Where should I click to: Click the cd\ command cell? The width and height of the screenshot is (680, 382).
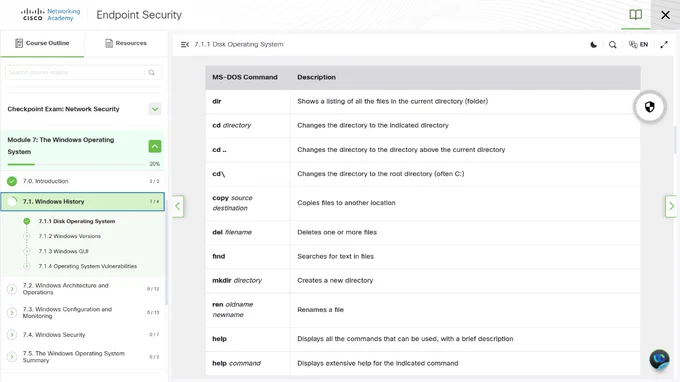point(248,174)
